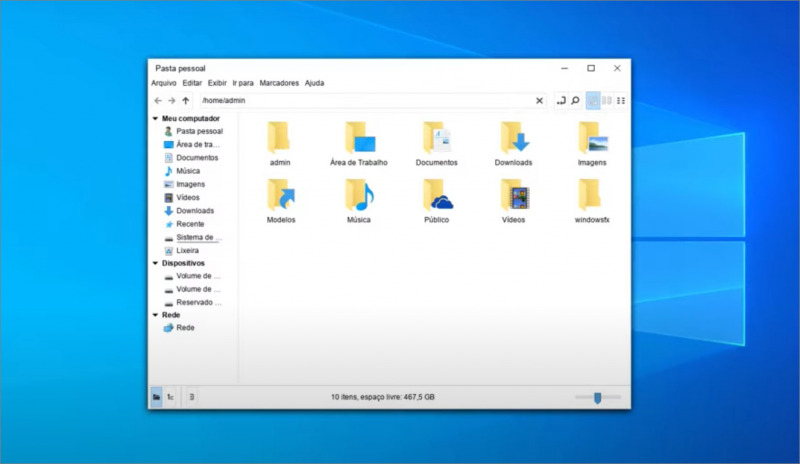Collapse the Dispositivos section
Screen dimensions: 800x464
pos(155,263)
